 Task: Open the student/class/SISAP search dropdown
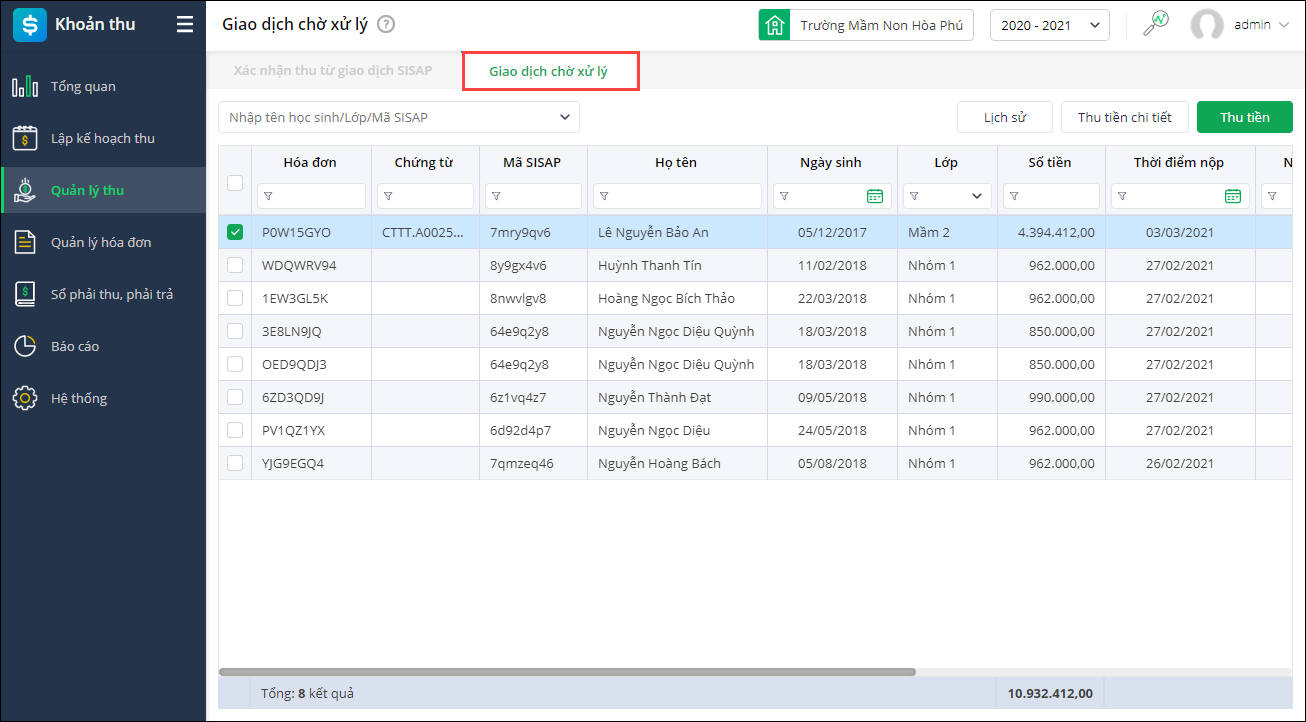click(399, 117)
